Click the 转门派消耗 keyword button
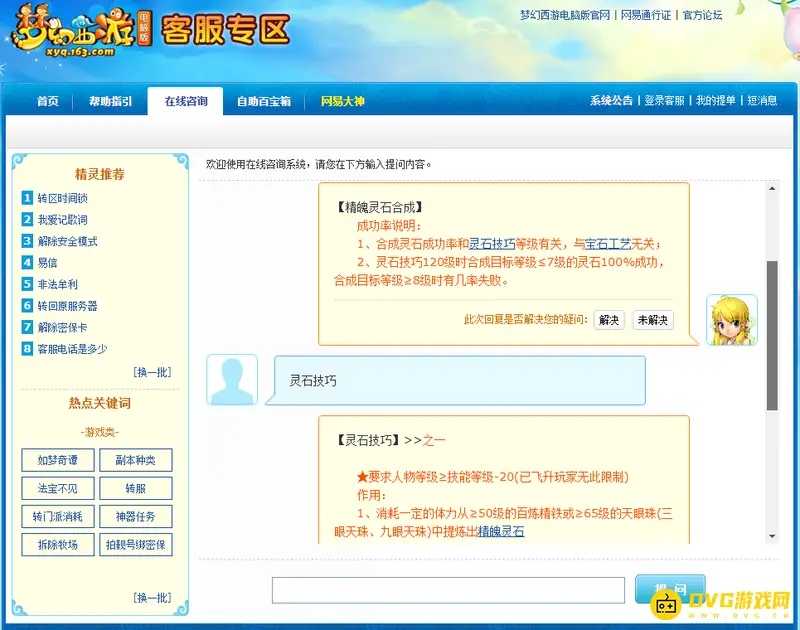This screenshot has width=800, height=630. coord(58,517)
